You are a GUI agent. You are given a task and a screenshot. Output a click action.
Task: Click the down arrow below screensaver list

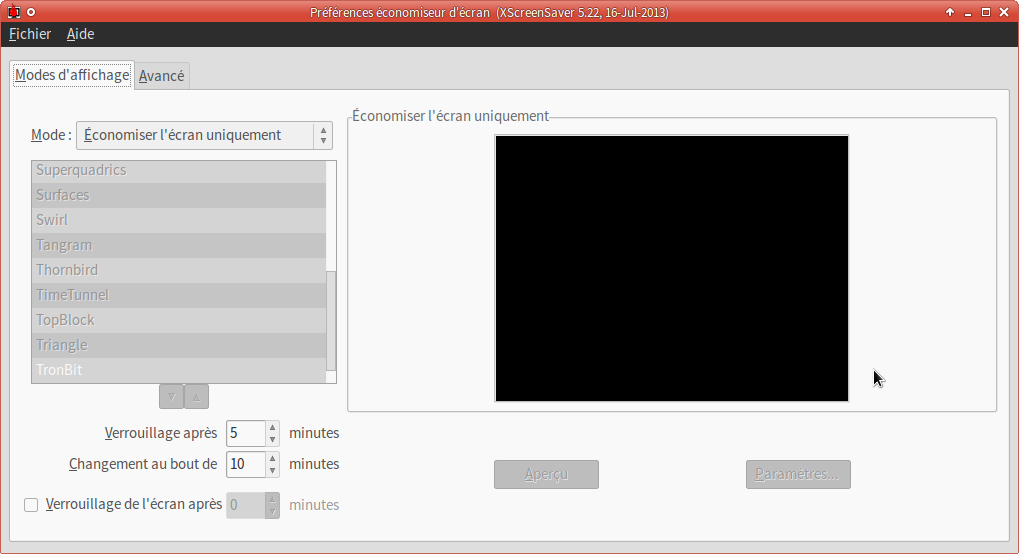(171, 396)
